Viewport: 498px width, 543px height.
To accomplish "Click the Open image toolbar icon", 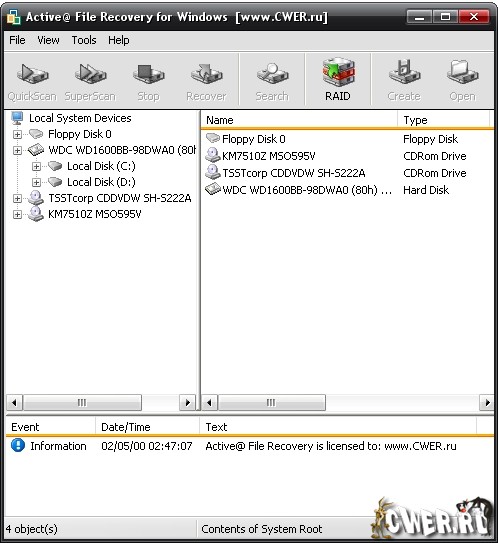I will [x=462, y=80].
